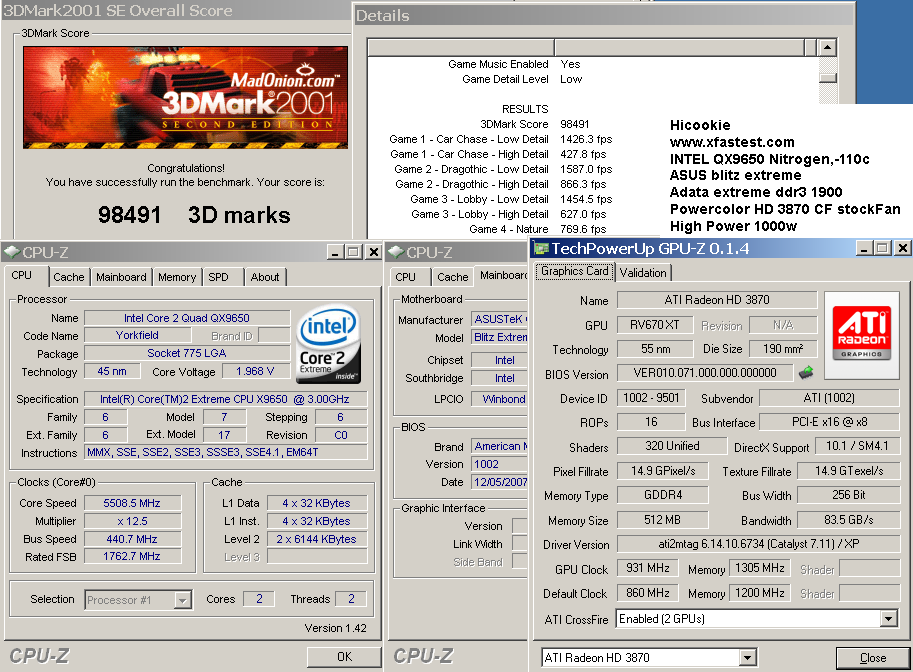Click the Driver Version field in GPU-Z
This screenshot has height=672, width=913.
758,544
